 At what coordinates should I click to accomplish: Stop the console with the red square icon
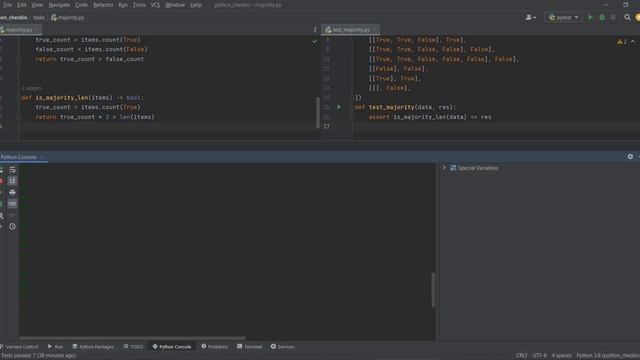tap(1, 181)
